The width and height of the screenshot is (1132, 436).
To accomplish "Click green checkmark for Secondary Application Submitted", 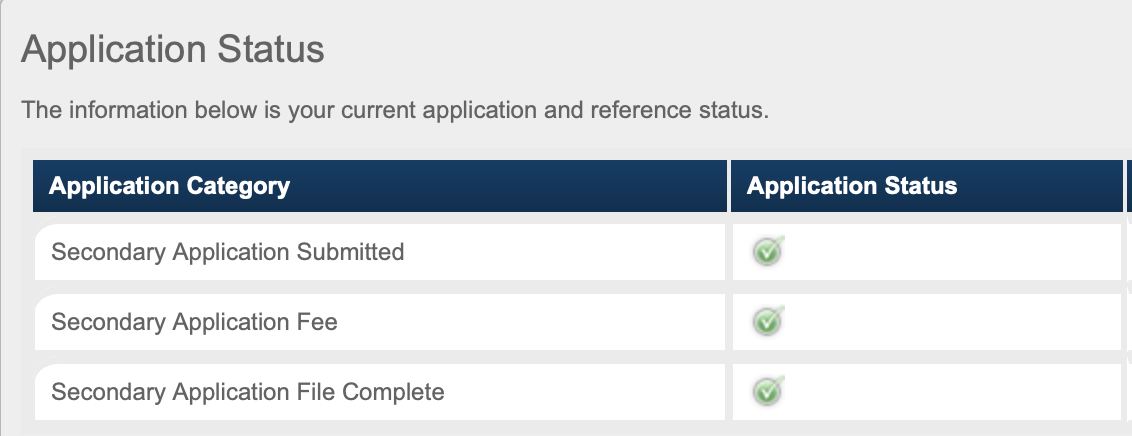I will [x=768, y=250].
